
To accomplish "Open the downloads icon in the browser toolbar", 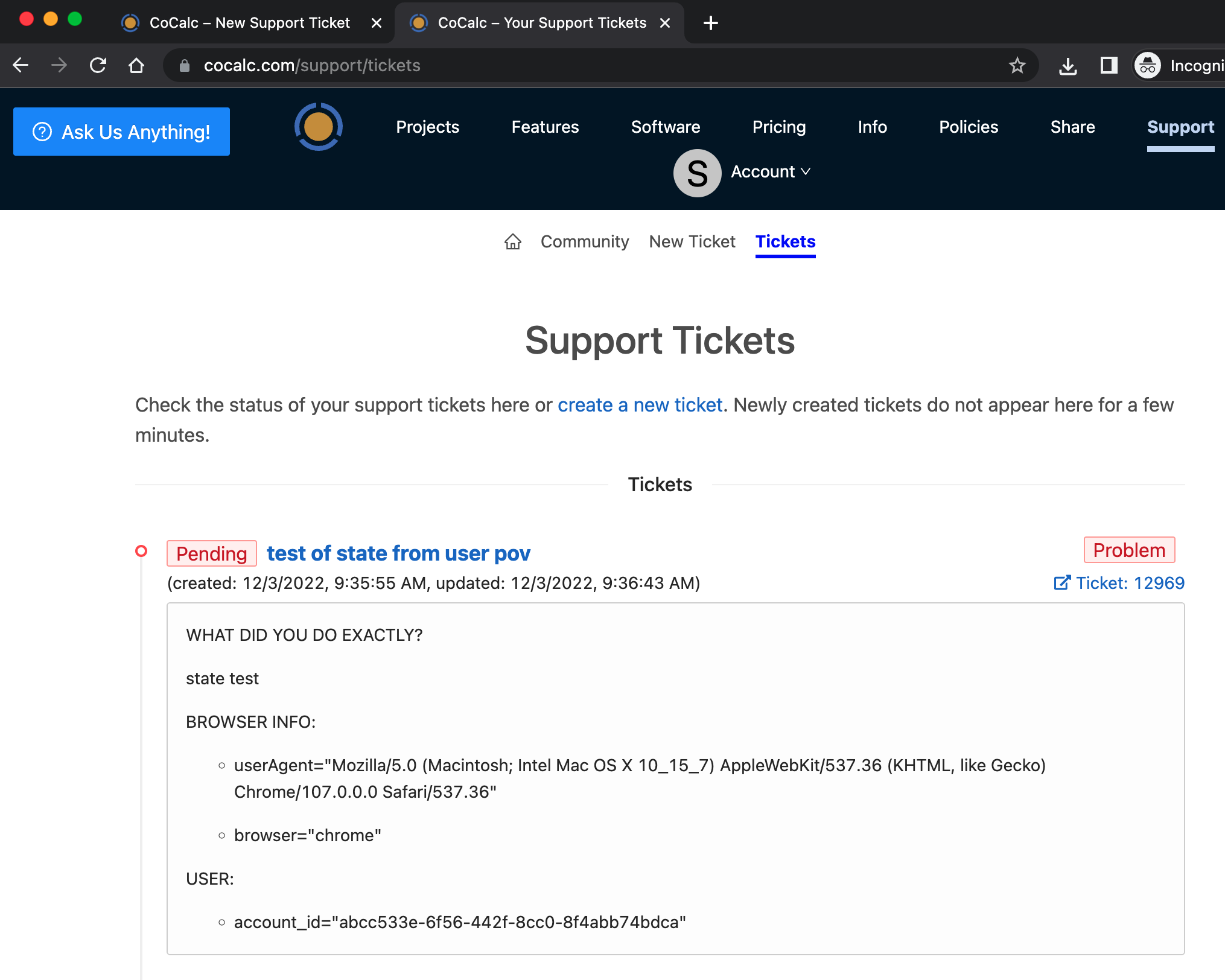I will click(1068, 65).
